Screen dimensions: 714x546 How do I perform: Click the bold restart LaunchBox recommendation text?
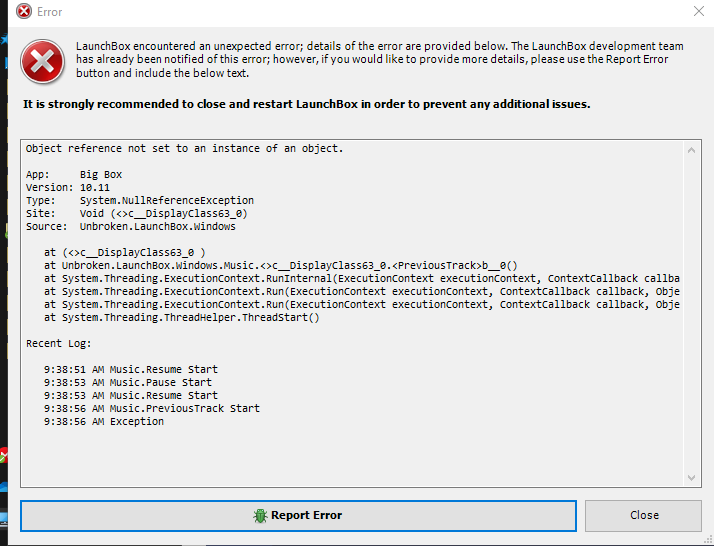(x=306, y=104)
